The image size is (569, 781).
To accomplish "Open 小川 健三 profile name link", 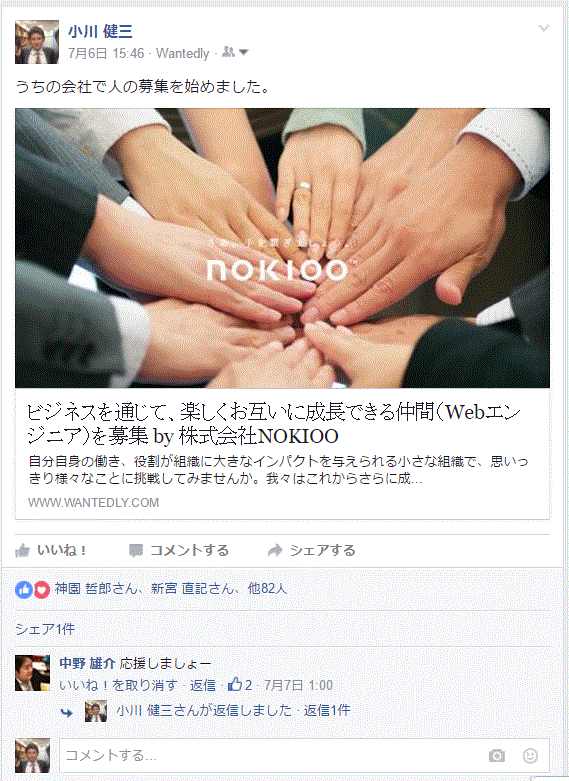I will (101, 31).
